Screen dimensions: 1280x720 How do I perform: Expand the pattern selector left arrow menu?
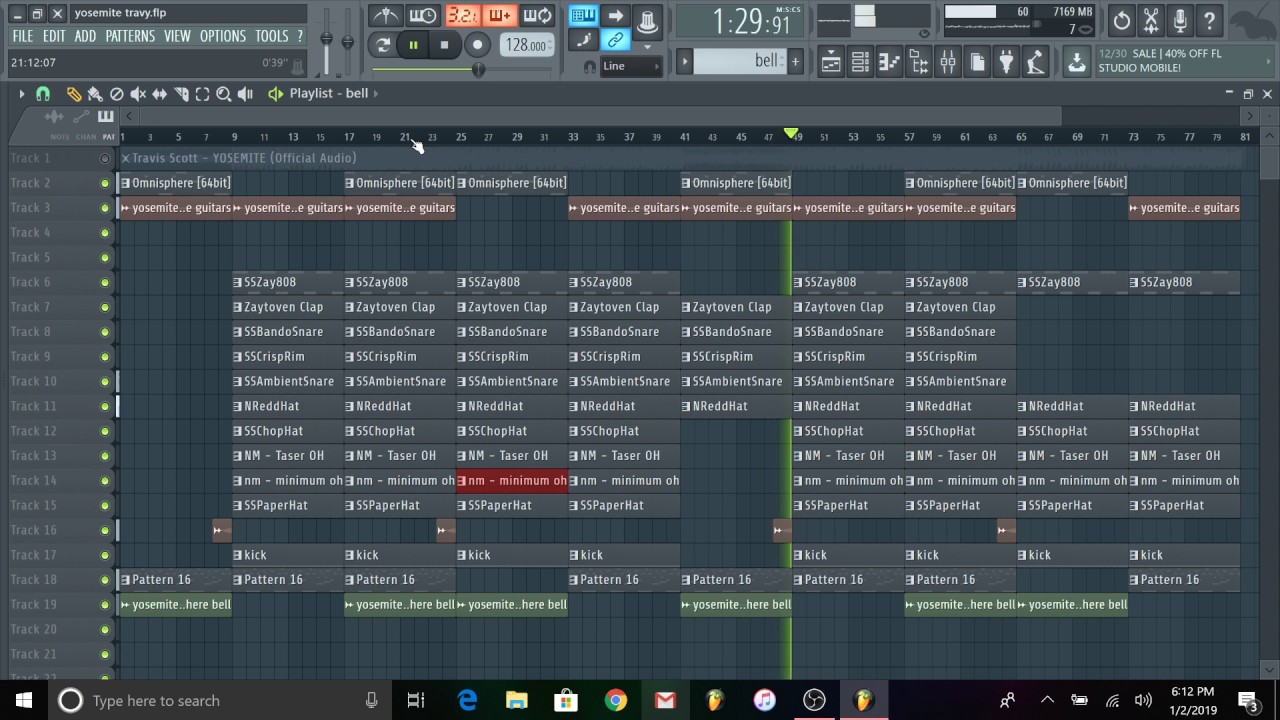click(x=685, y=62)
